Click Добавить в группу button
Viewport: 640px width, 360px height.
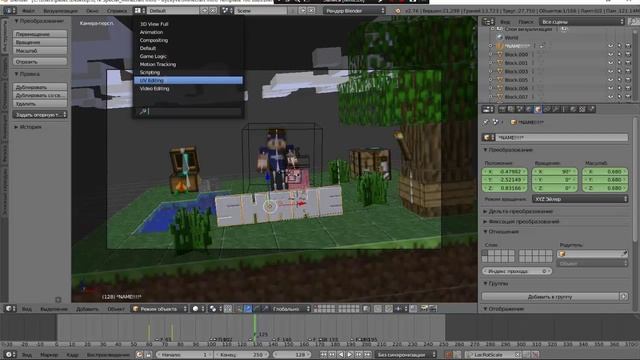click(550, 297)
